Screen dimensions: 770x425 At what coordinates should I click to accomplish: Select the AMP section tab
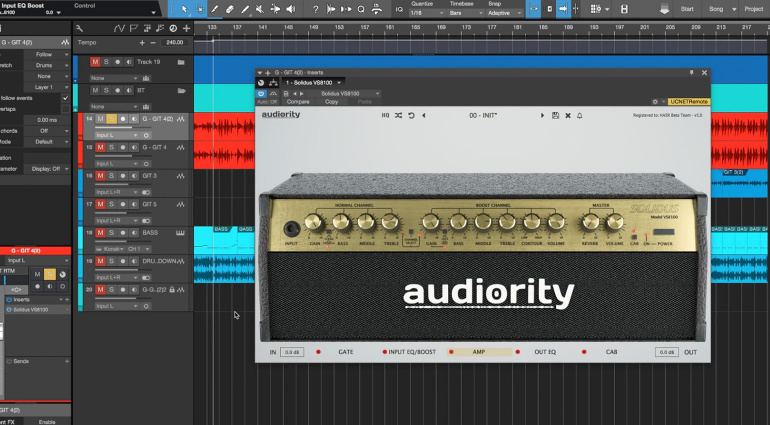(x=479, y=352)
